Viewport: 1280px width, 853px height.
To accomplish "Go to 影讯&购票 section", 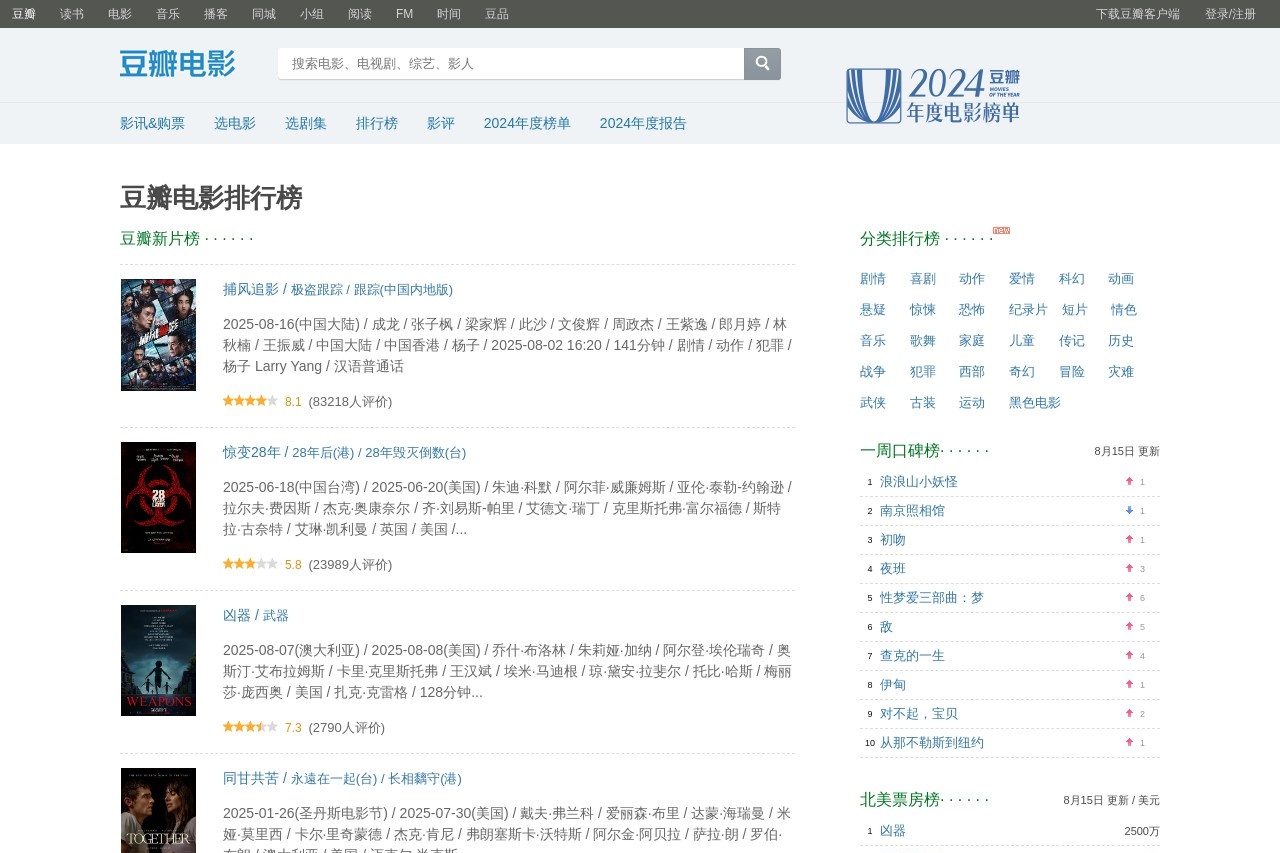I will pyautogui.click(x=152, y=123).
